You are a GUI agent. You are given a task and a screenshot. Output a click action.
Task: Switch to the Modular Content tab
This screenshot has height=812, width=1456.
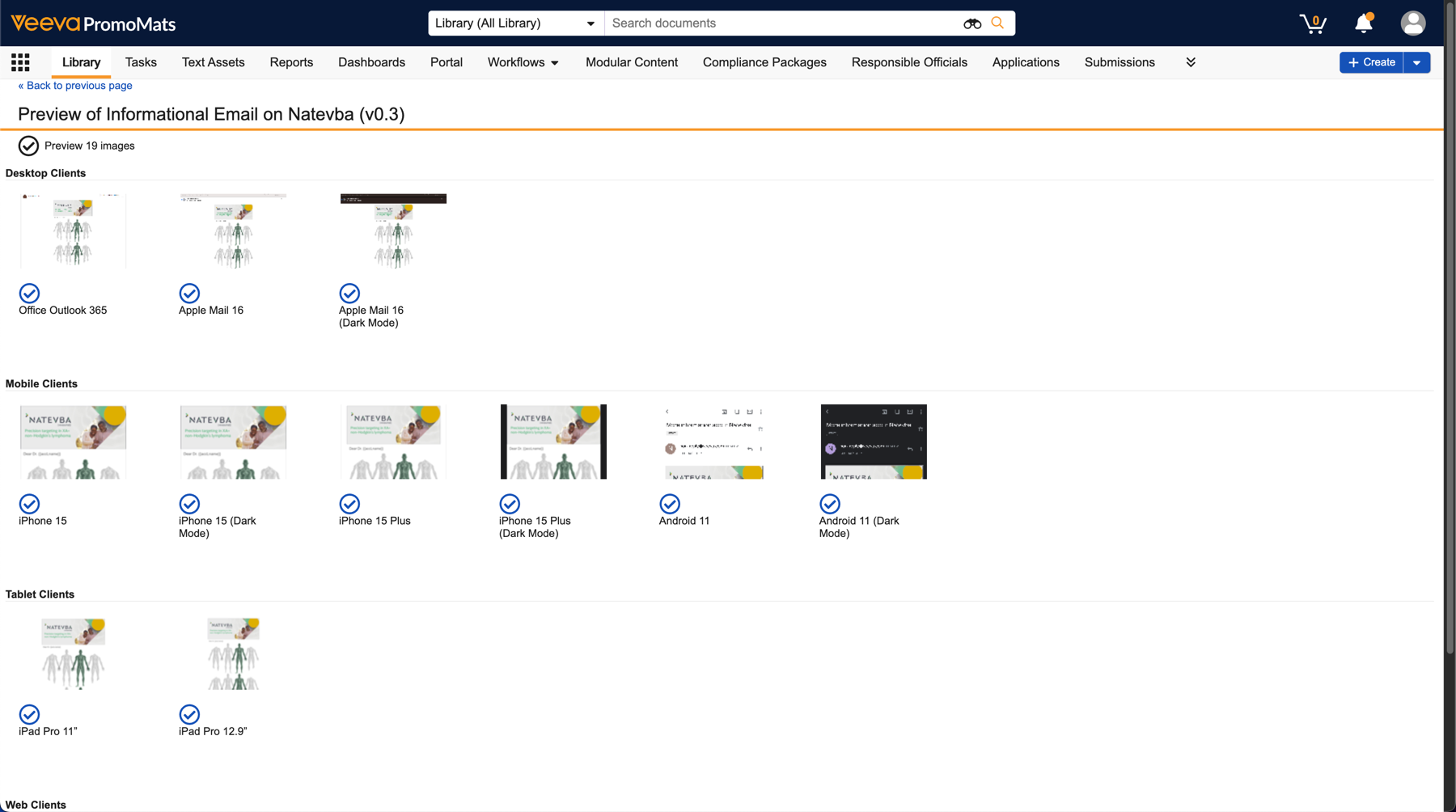(x=631, y=62)
